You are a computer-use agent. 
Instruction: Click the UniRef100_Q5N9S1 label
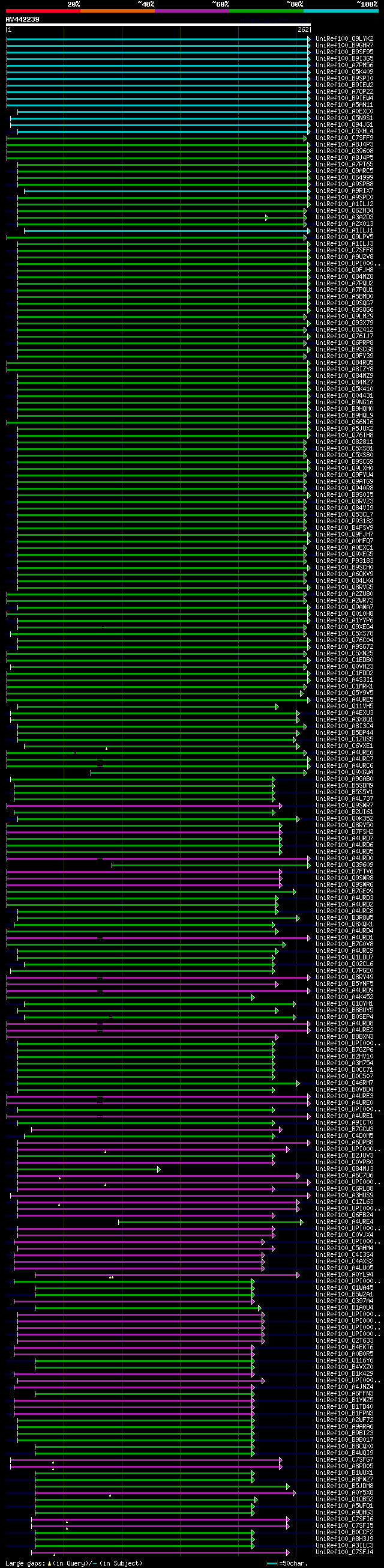(x=344, y=118)
